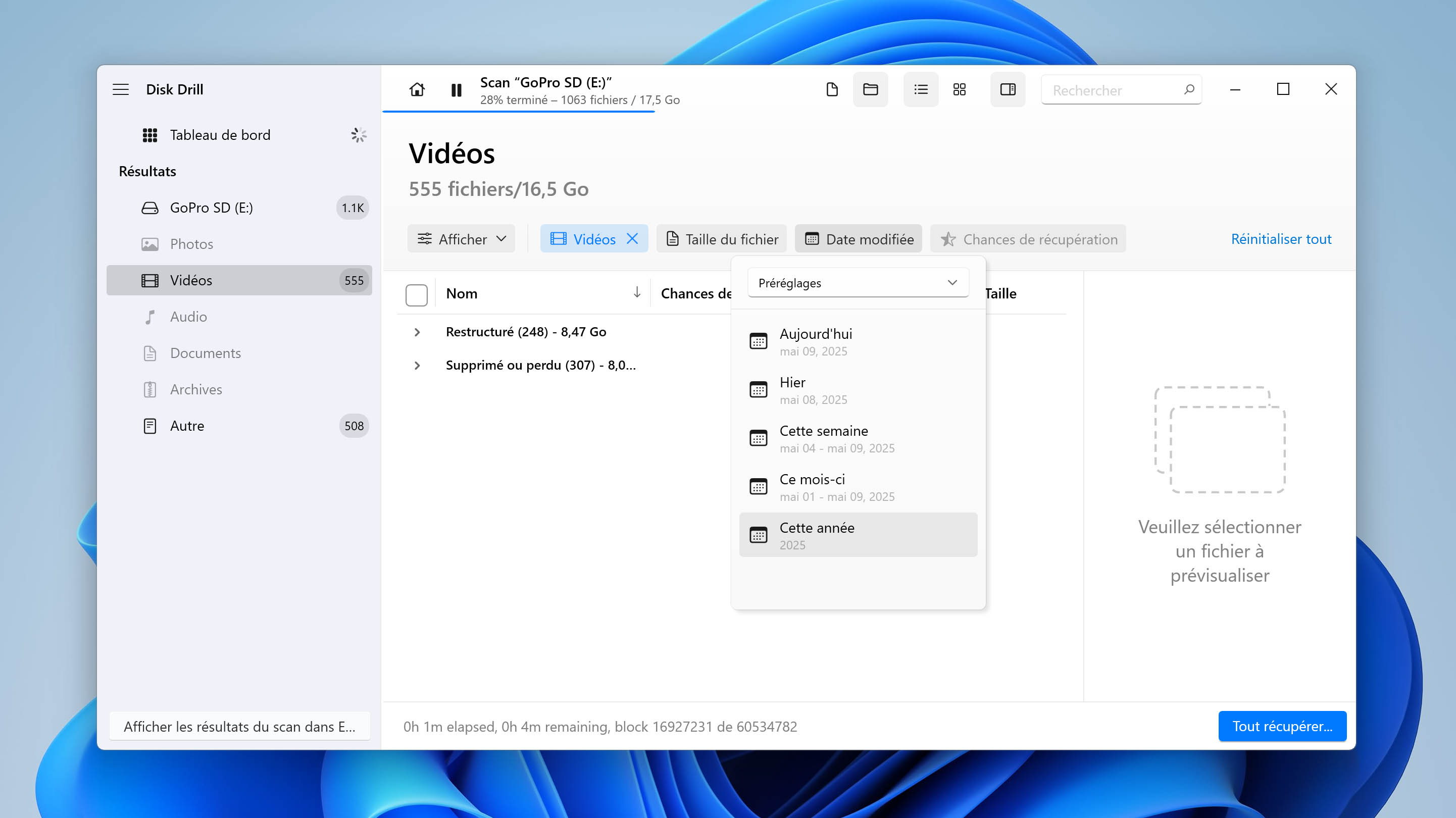The width and height of the screenshot is (1456, 818).
Task: Open the Autre category
Action: 240,426
